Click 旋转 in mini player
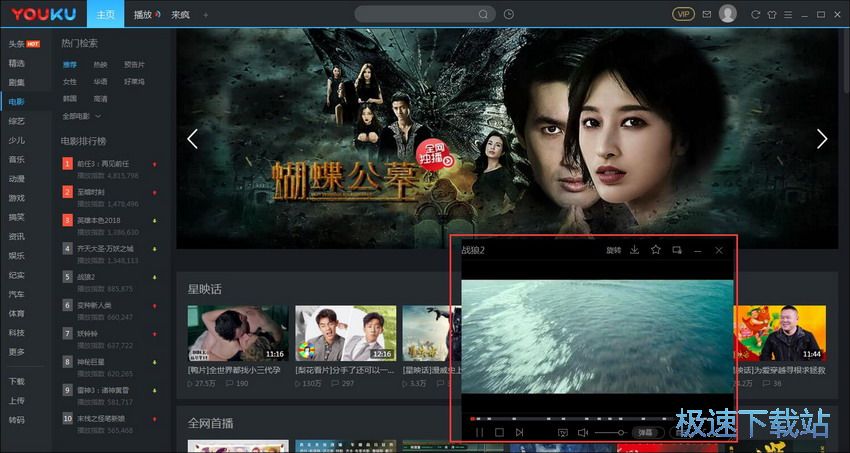This screenshot has width=850, height=453. (x=613, y=250)
